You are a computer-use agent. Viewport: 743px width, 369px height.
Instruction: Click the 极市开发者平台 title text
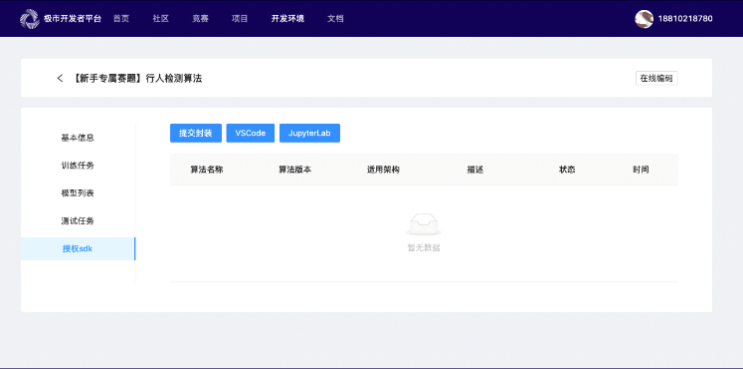(72, 19)
